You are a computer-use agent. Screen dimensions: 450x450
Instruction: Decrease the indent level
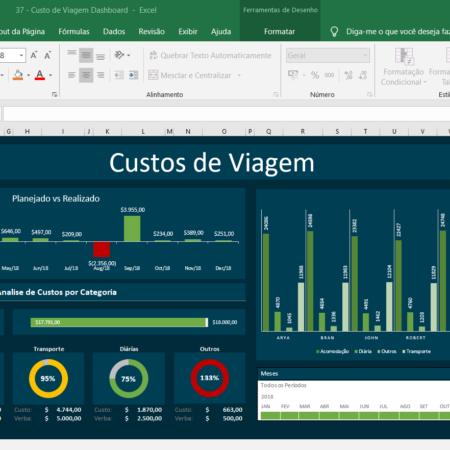(x=119, y=75)
